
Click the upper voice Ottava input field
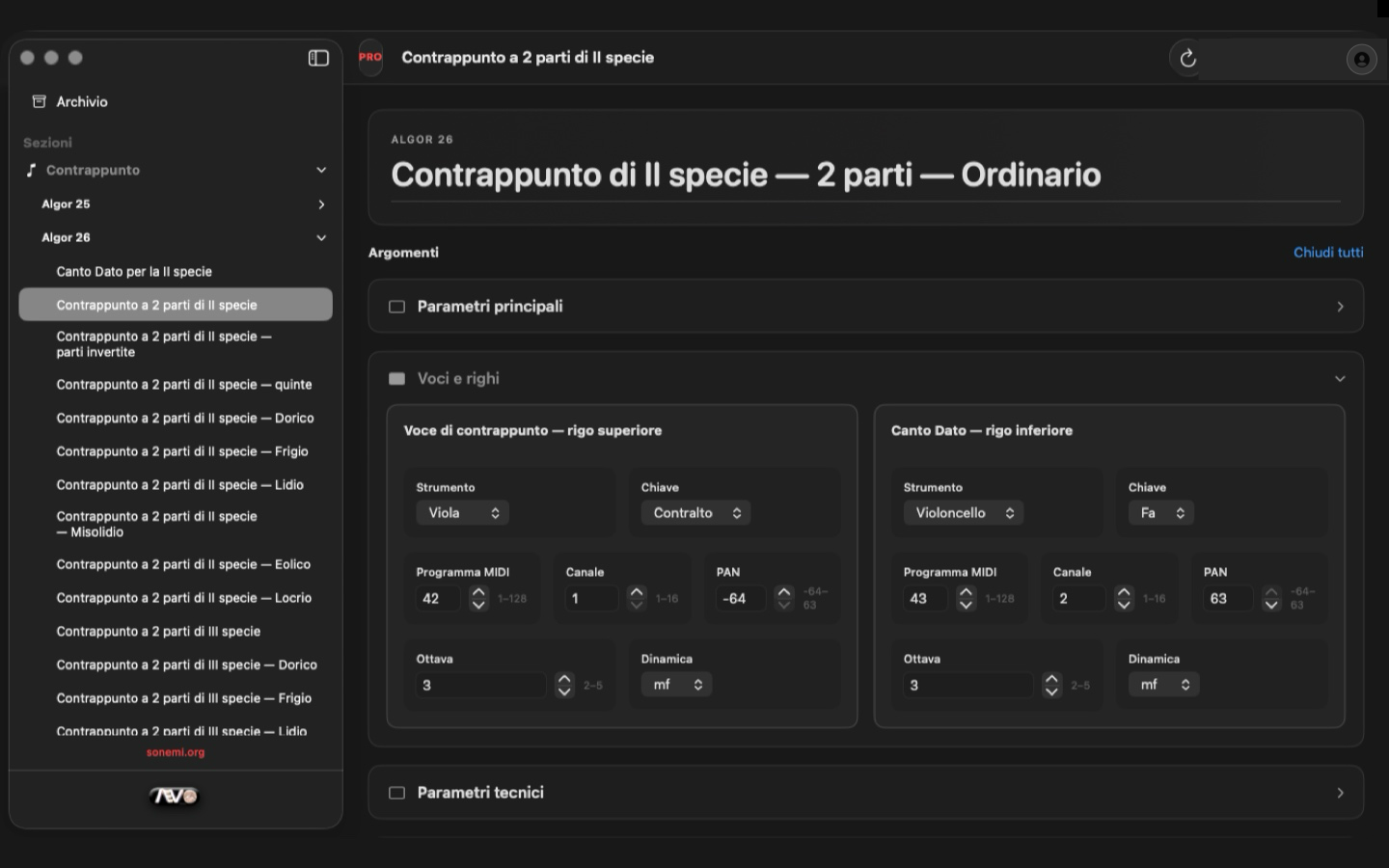[x=482, y=686]
